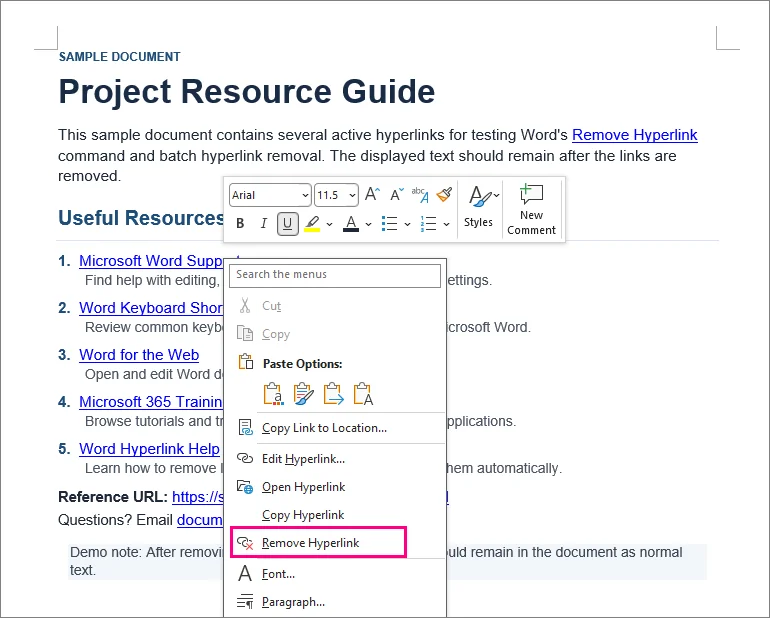Image resolution: width=770 pixels, height=618 pixels.
Task: Expand the bullet list style dropdown arrow
Action: tap(407, 224)
